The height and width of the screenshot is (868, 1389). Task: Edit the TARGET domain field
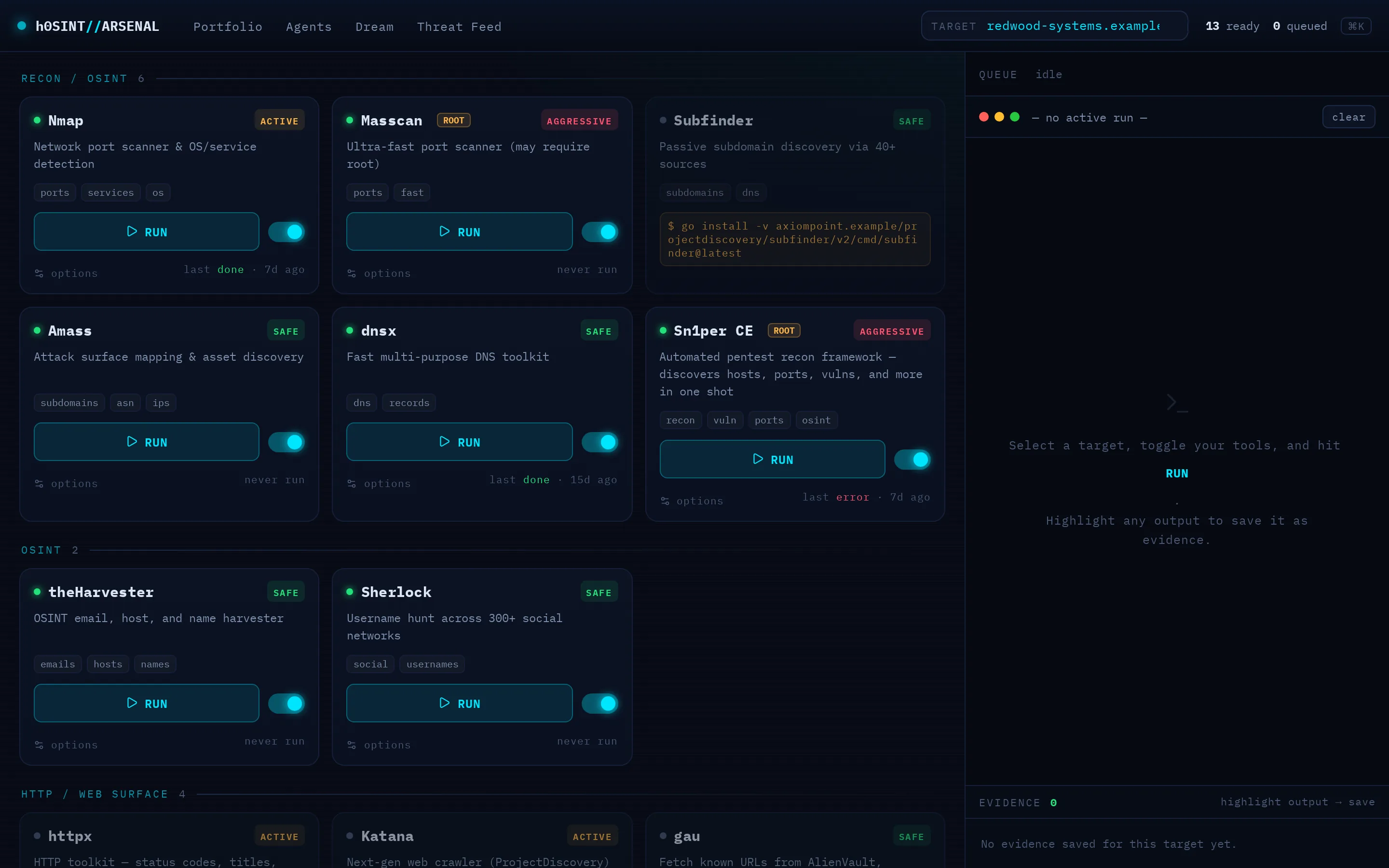(x=1054, y=26)
